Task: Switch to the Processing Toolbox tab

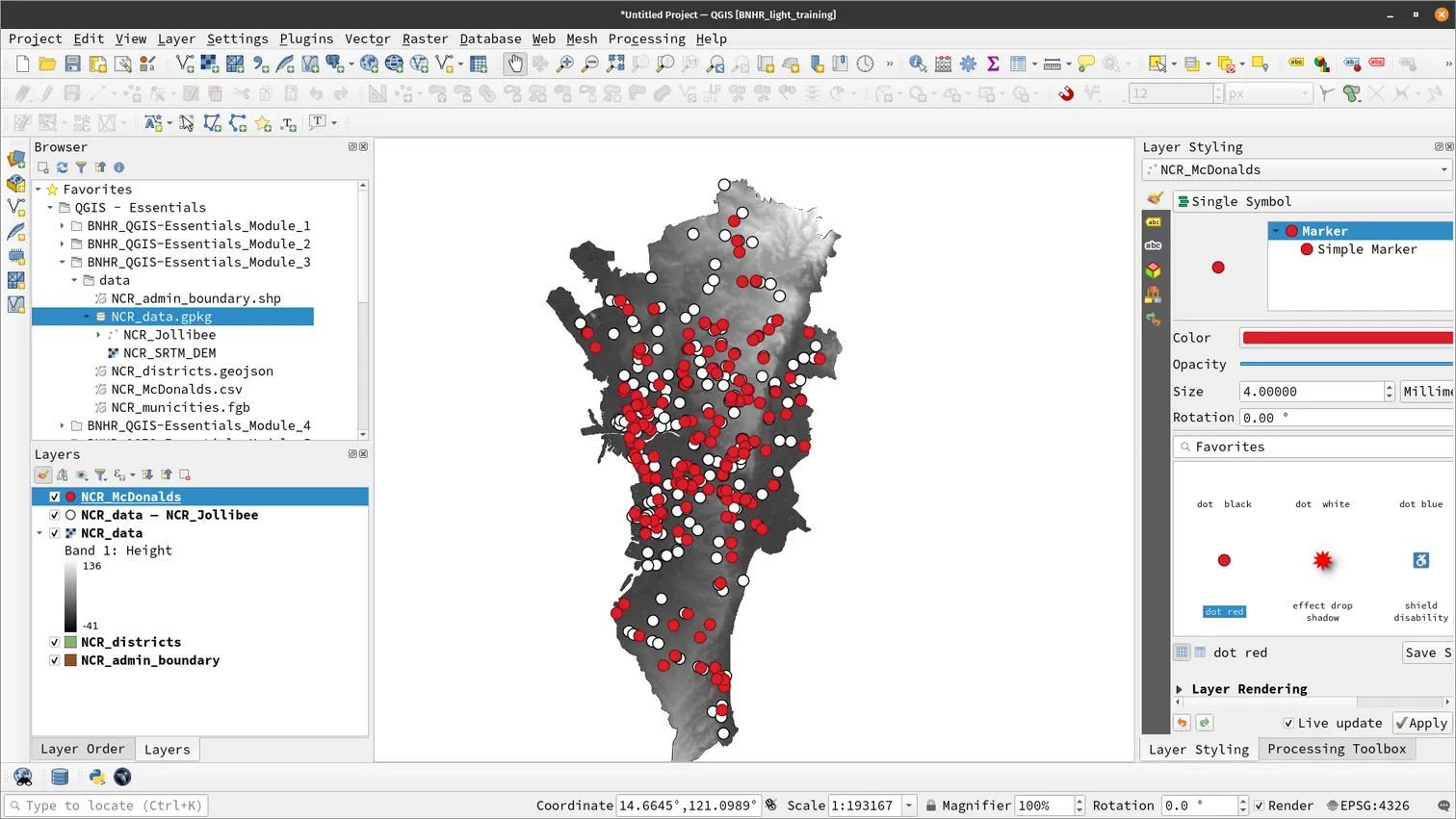Action: click(1337, 749)
